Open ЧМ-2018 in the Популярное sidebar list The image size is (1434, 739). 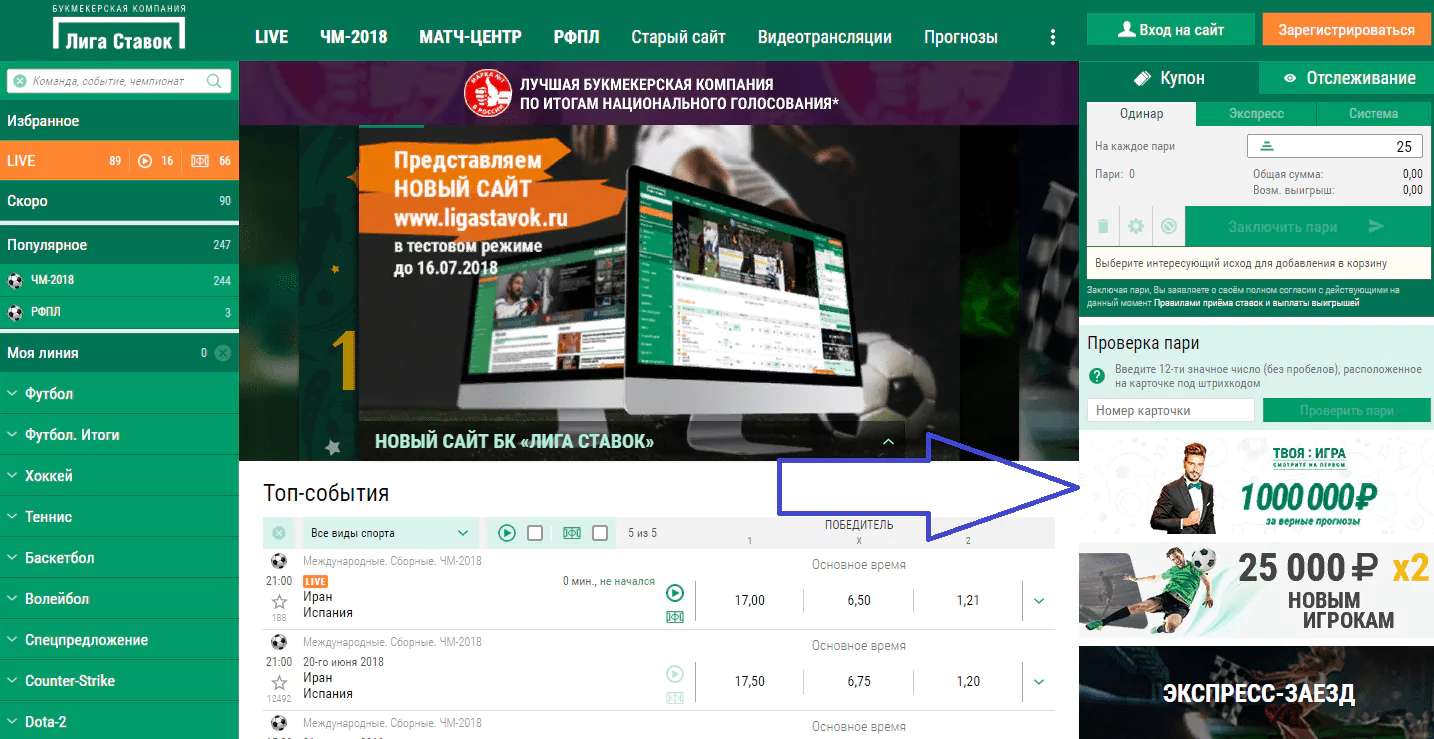point(119,280)
